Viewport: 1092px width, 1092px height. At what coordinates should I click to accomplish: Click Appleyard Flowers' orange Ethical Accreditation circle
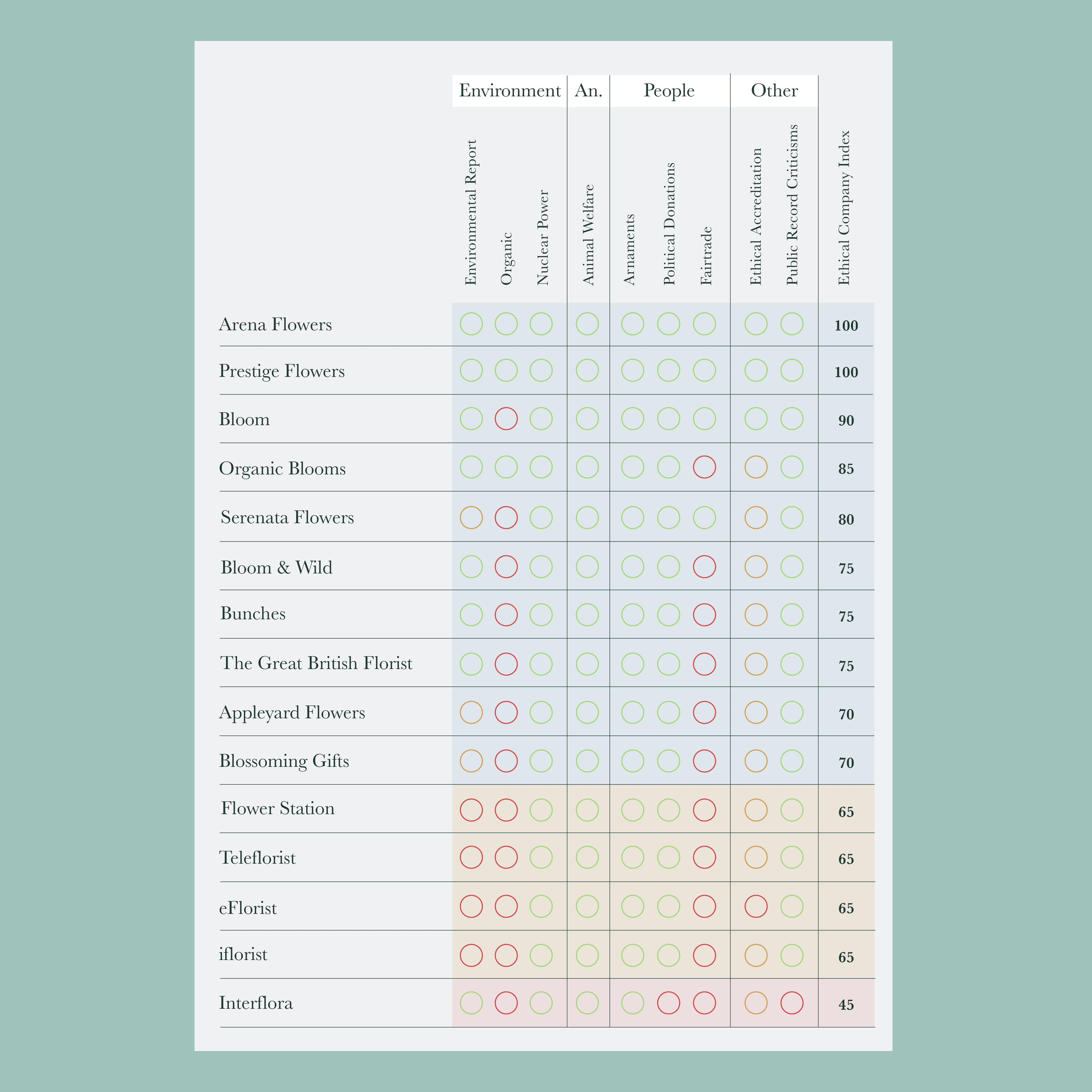tap(756, 712)
